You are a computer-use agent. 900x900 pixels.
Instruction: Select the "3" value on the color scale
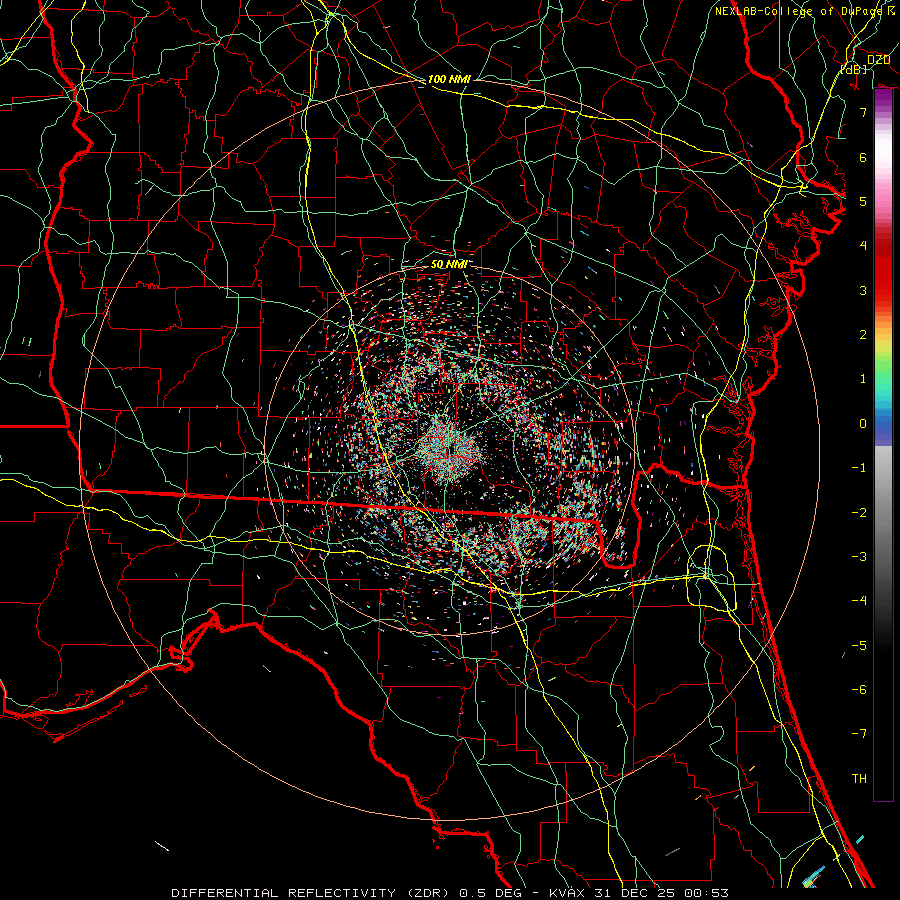pos(863,290)
